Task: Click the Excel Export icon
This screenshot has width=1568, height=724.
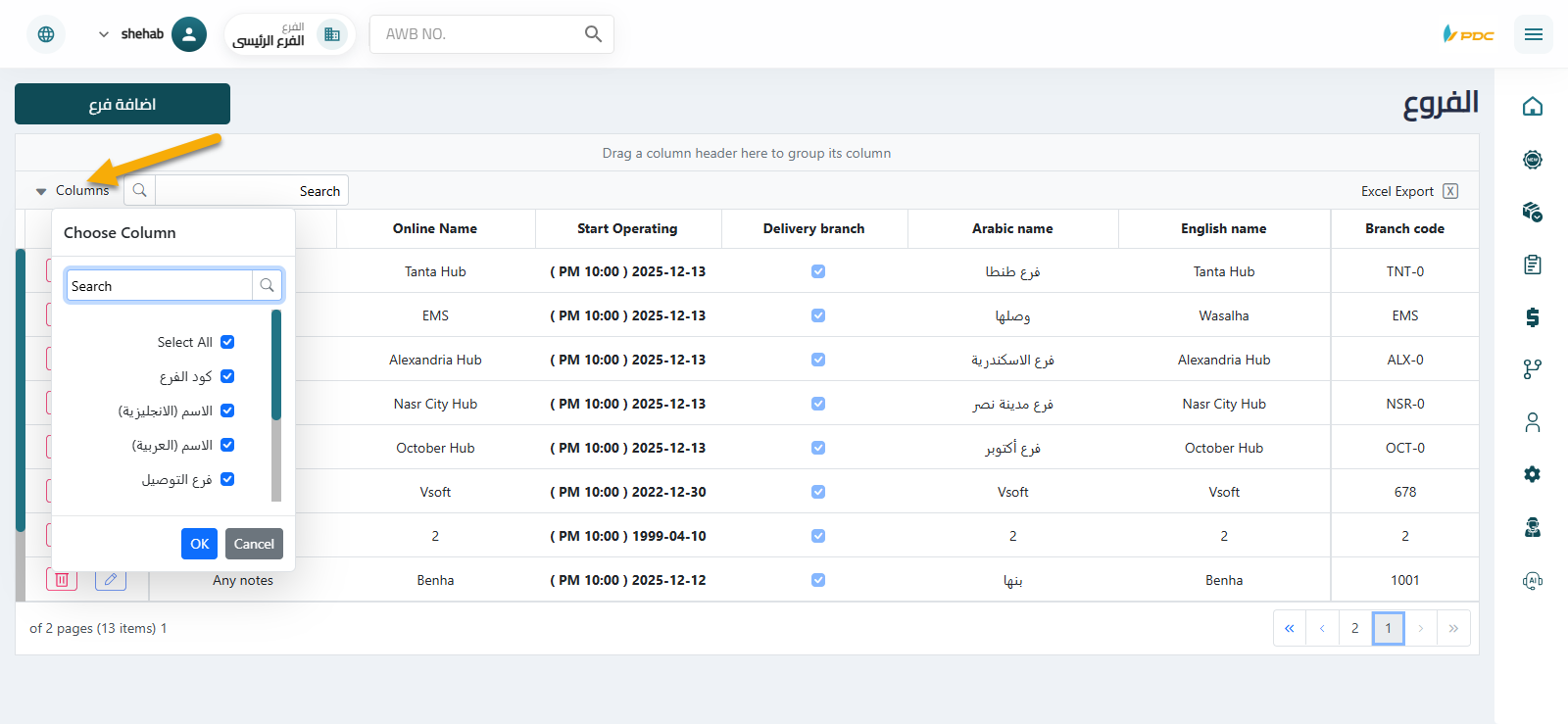Action: (x=1450, y=191)
